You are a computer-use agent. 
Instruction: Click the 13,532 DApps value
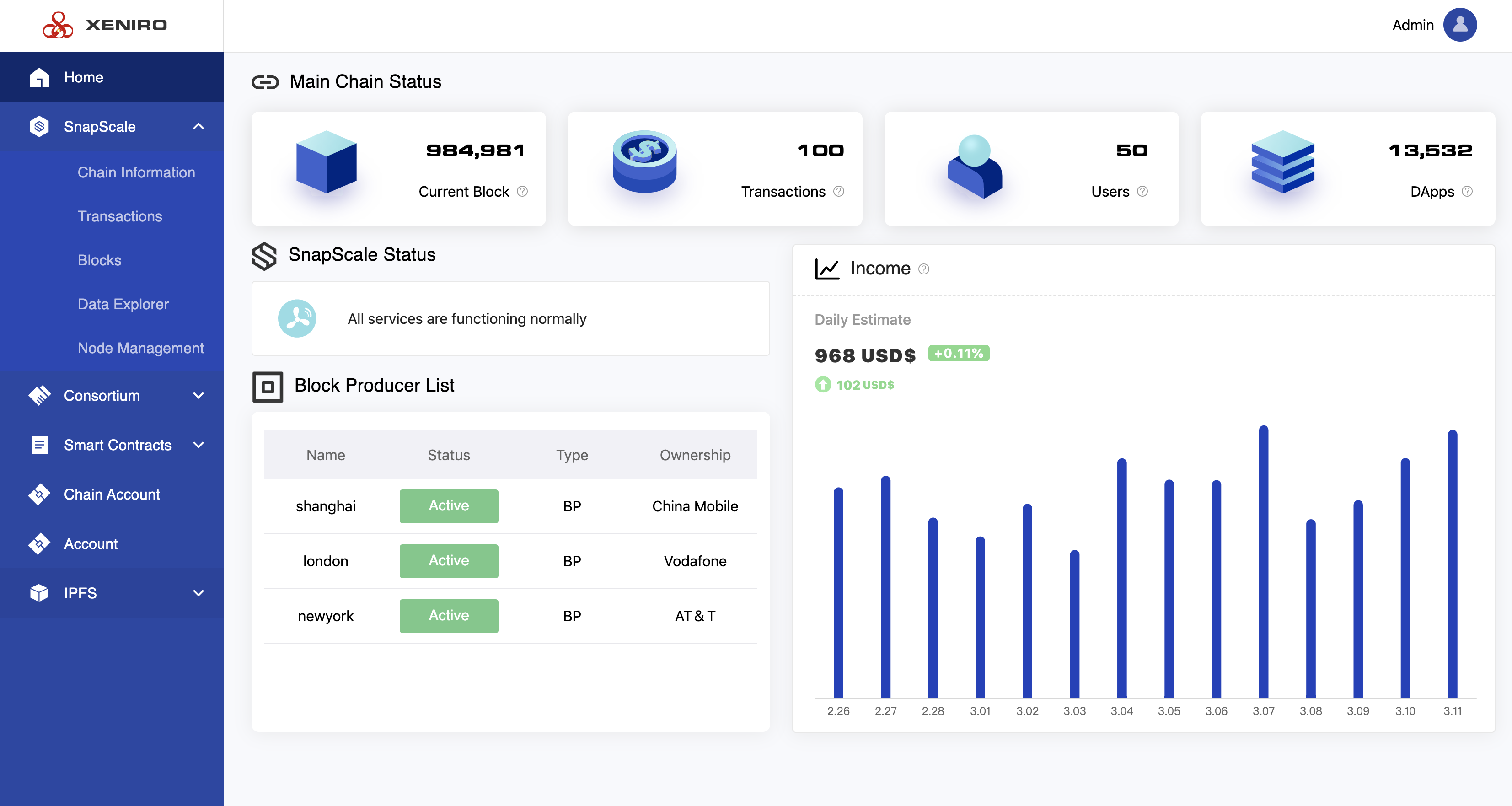point(1431,151)
